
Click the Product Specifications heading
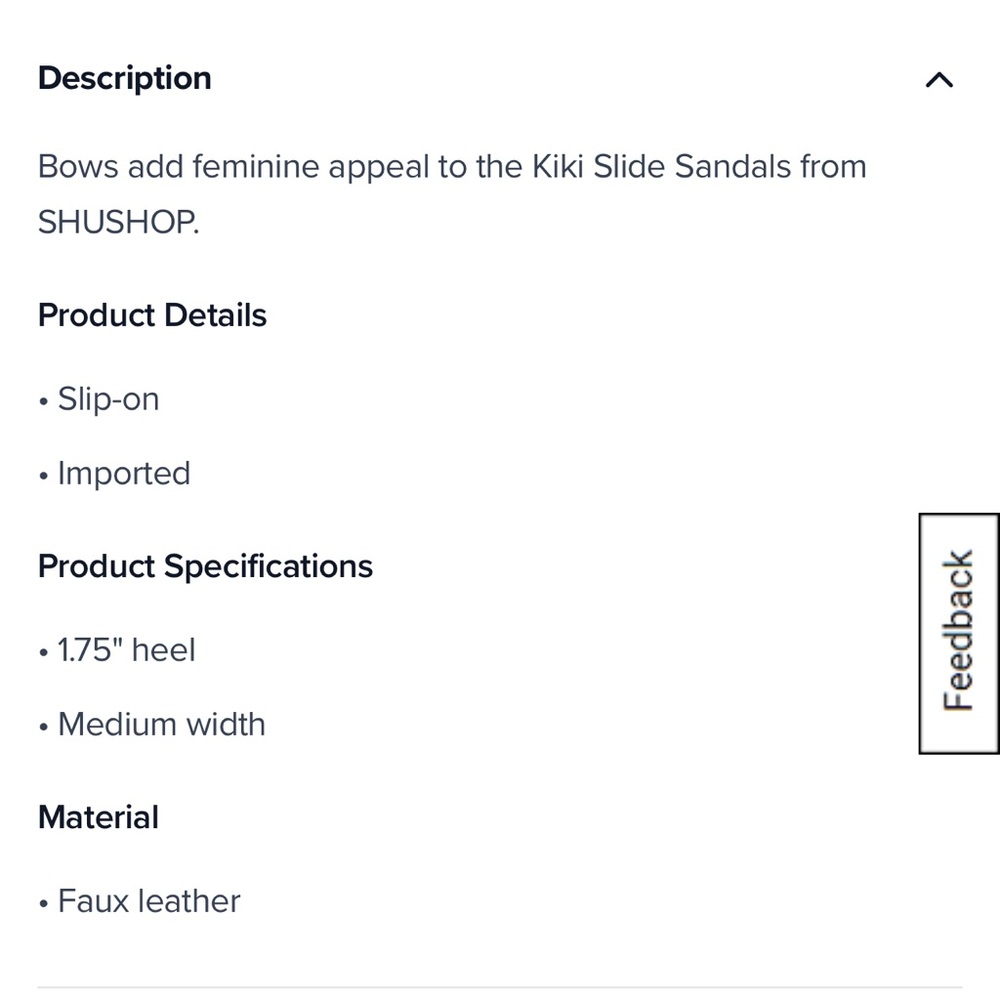(x=204, y=566)
